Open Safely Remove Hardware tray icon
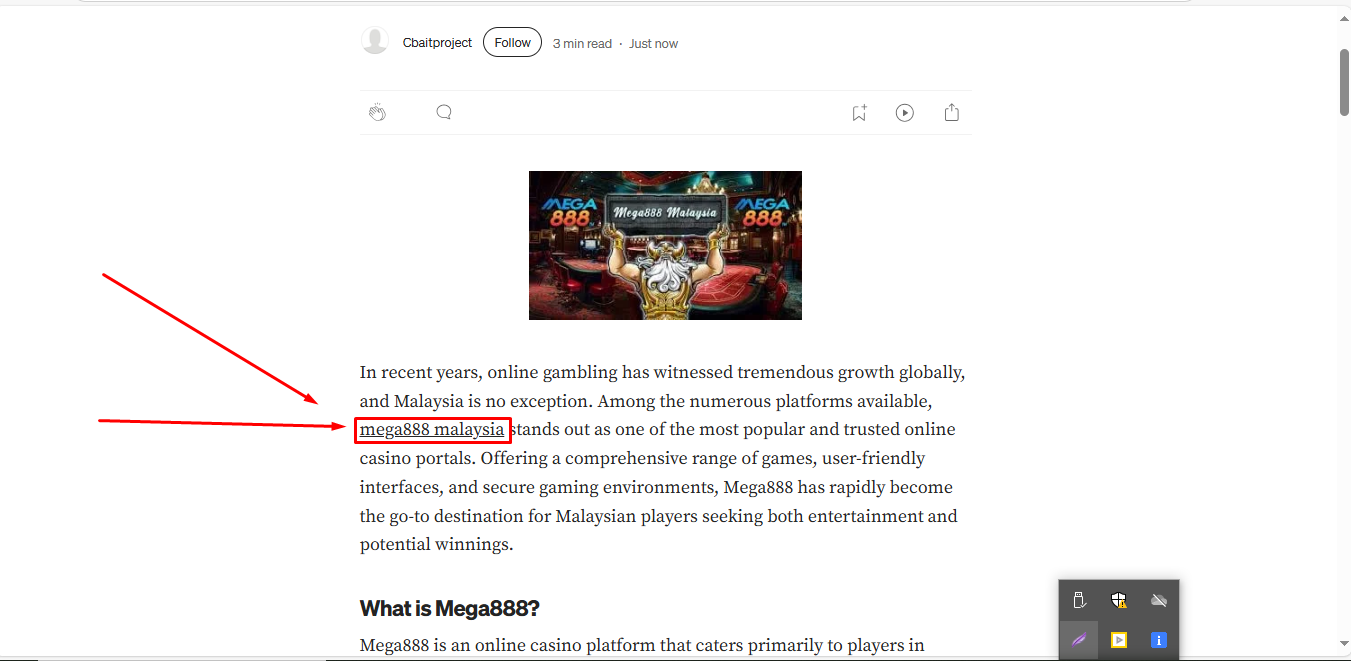The height and width of the screenshot is (661, 1351). click(1079, 600)
